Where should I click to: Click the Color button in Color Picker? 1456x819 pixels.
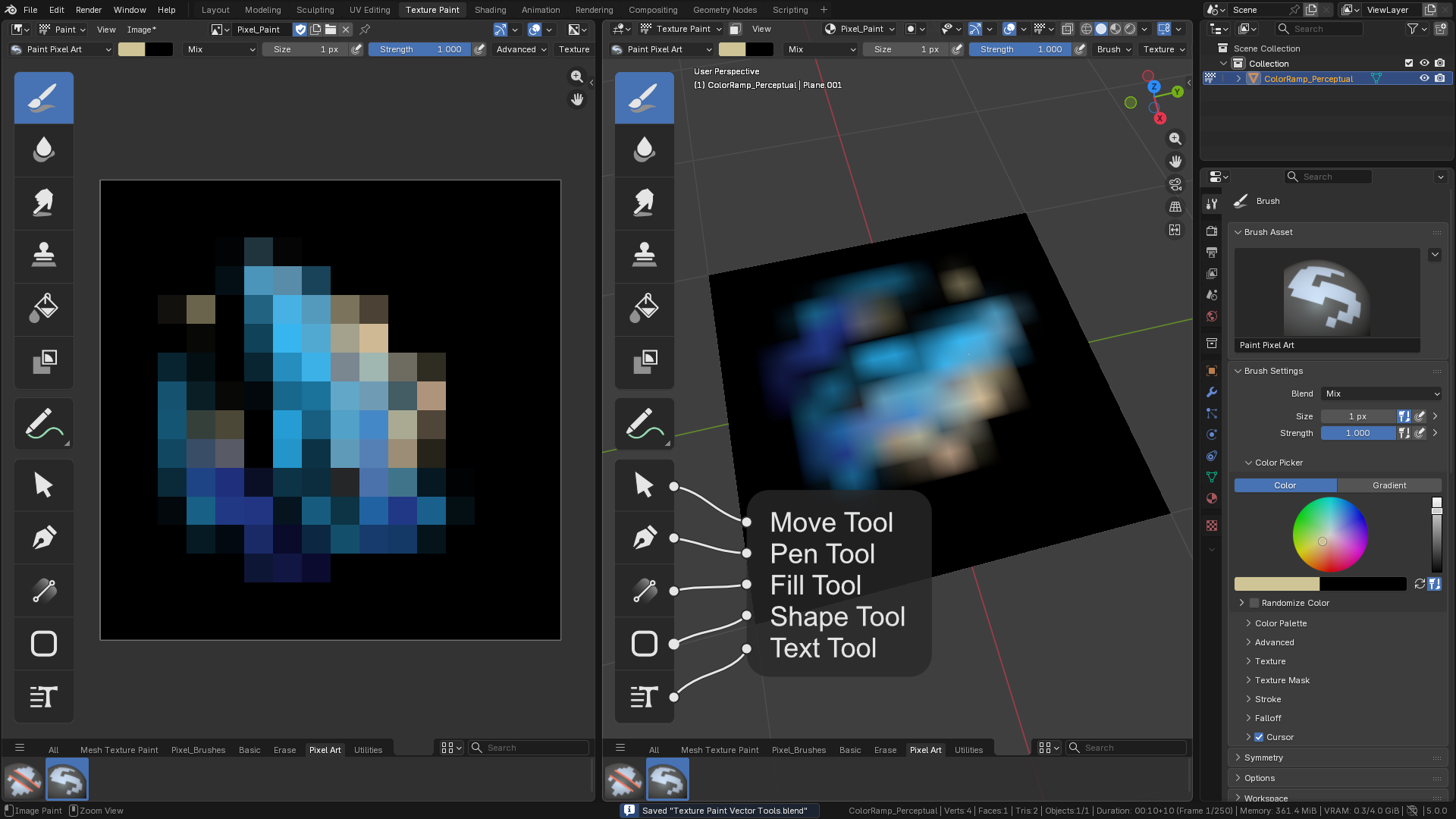point(1285,485)
